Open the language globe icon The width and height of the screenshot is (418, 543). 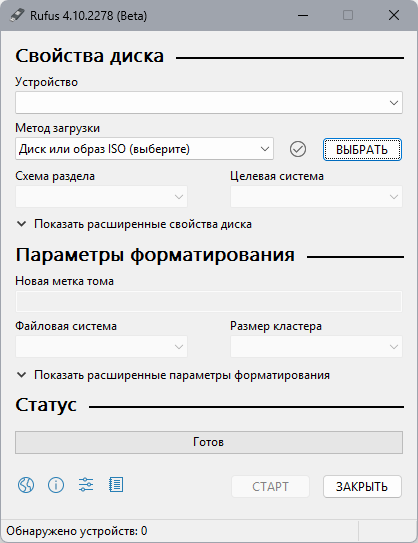(26, 485)
